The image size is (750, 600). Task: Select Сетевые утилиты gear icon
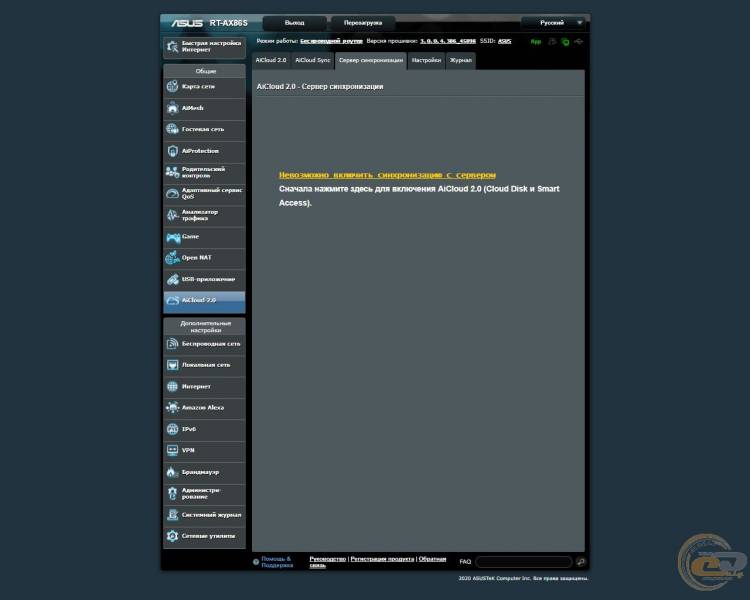[x=172, y=536]
